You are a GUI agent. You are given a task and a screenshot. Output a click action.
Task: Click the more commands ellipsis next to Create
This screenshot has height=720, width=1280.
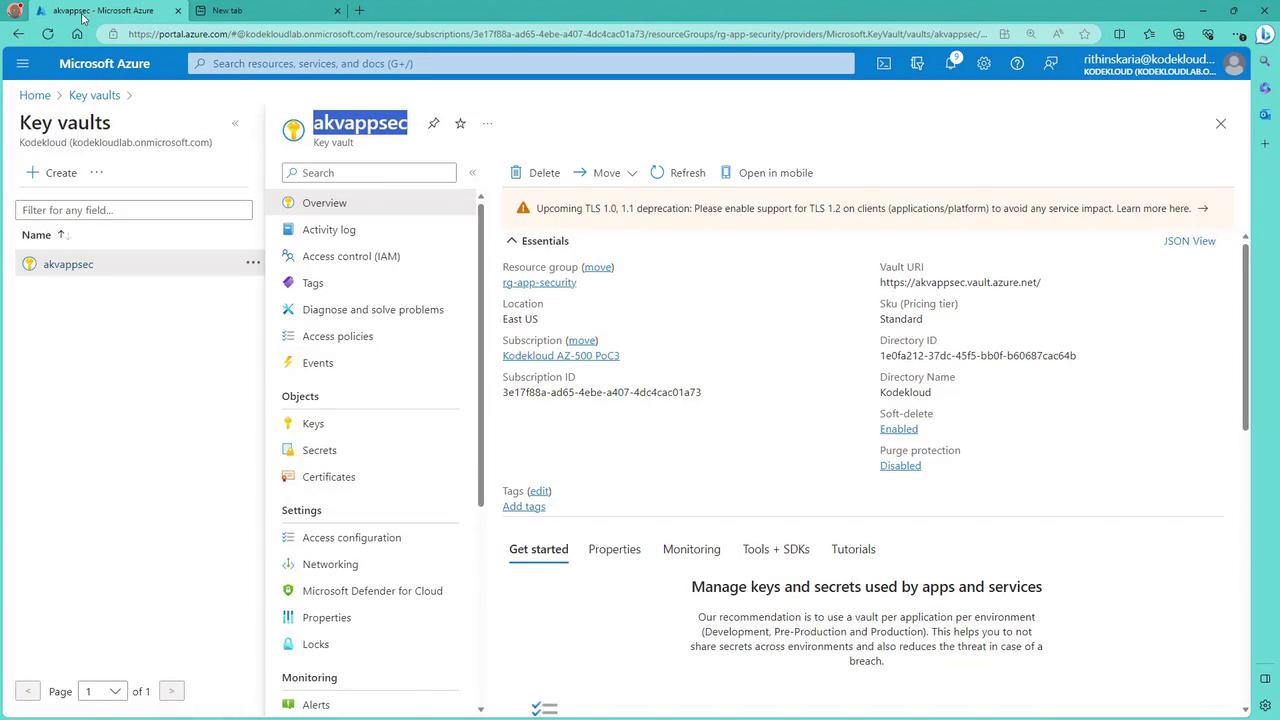tap(97, 172)
